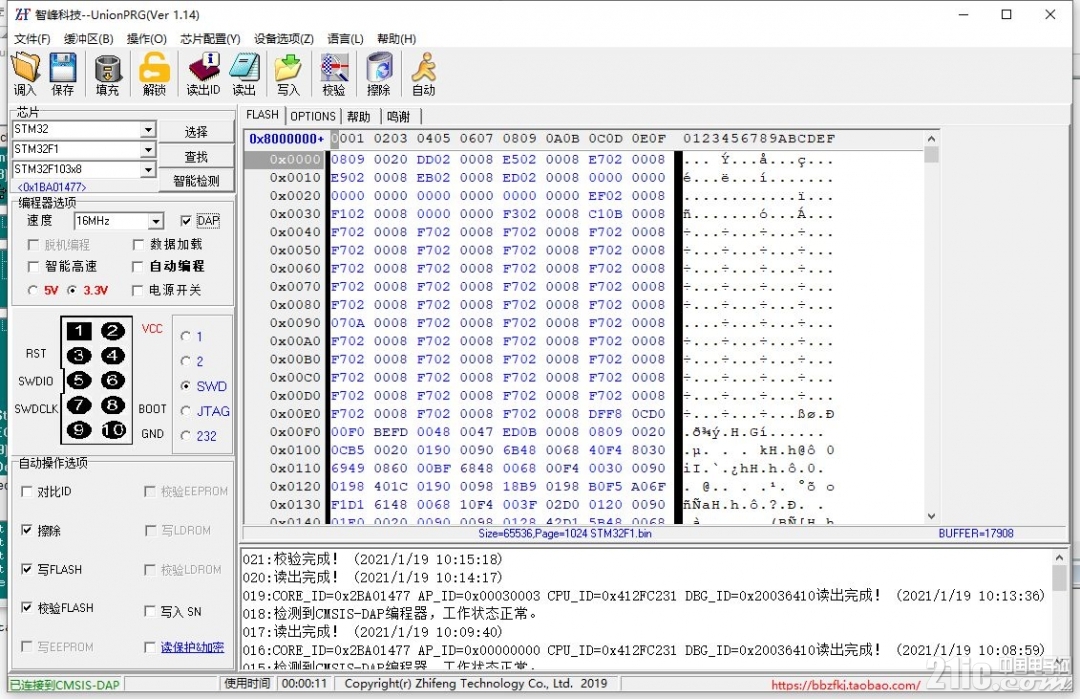Click pin 5 (SWDIO) on connector diagram
Image resolution: width=1080 pixels, height=699 pixels.
pyautogui.click(x=79, y=381)
